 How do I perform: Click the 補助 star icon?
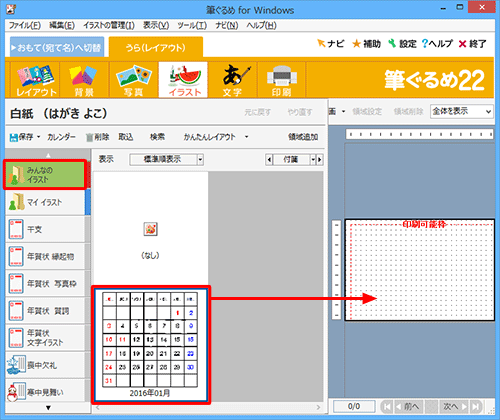[x=366, y=44]
